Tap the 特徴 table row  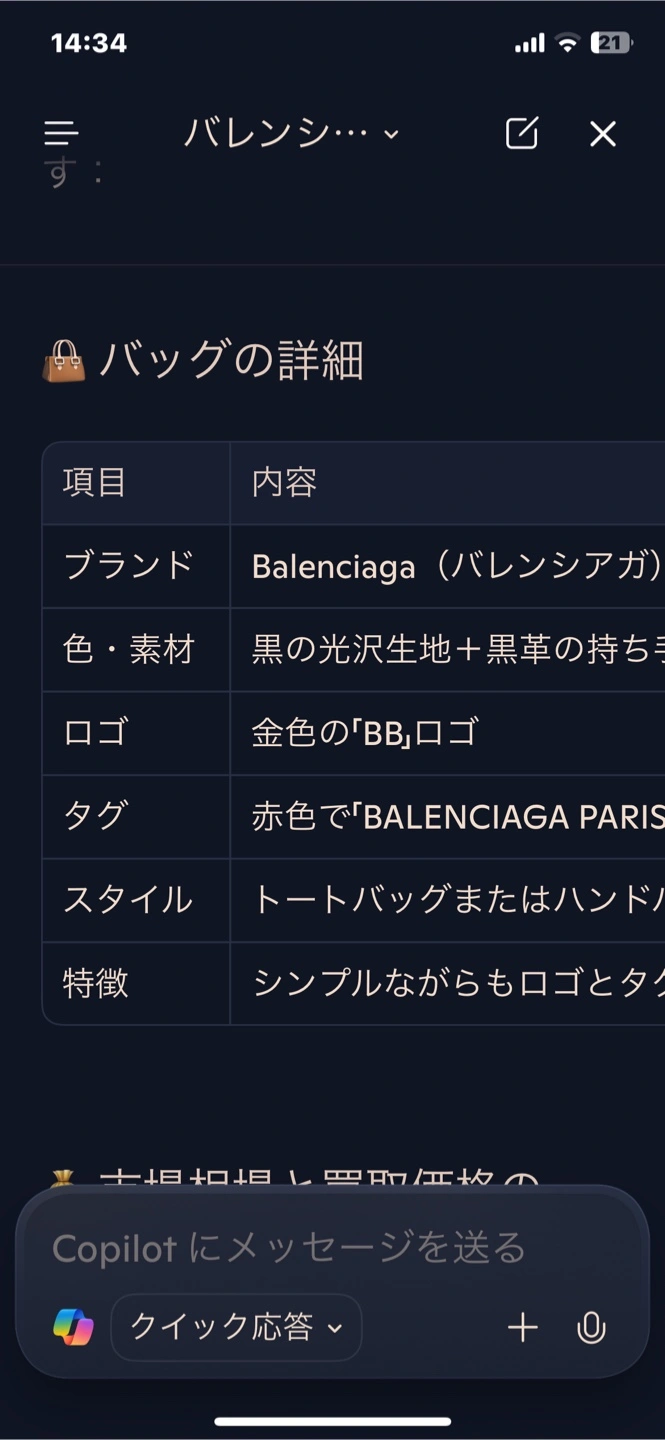click(354, 983)
